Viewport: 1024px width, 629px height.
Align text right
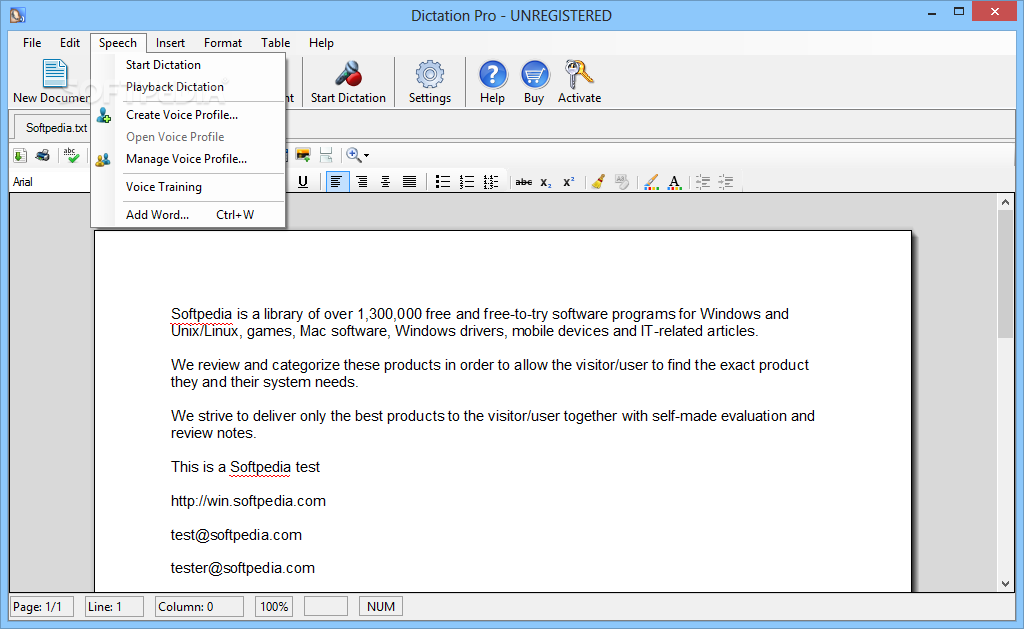(x=361, y=182)
